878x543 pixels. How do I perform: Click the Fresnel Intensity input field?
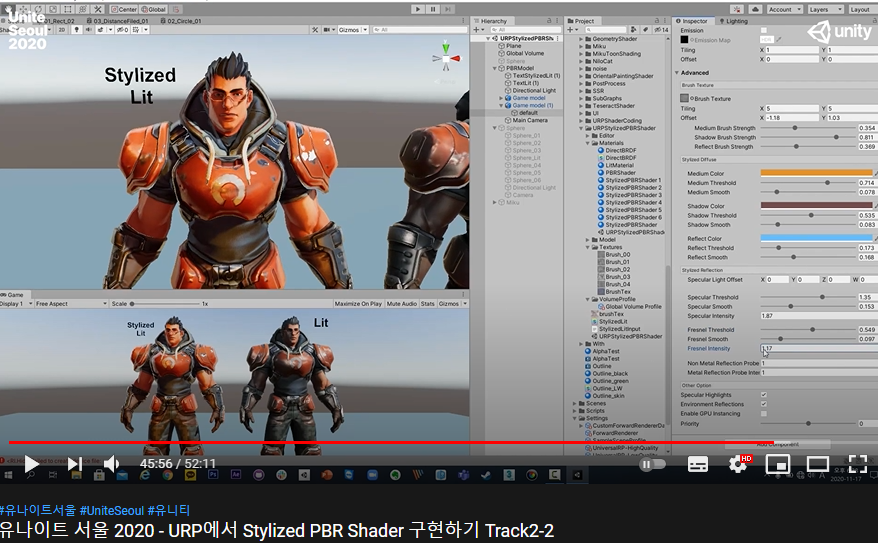(819, 348)
